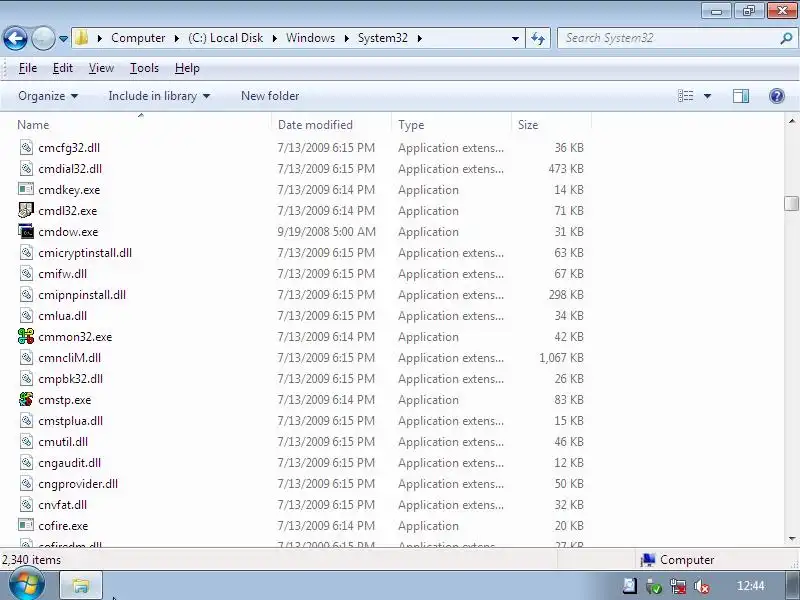Expand arrow after Computer breadcrumb
This screenshot has height=600, width=800.
pos(177,38)
